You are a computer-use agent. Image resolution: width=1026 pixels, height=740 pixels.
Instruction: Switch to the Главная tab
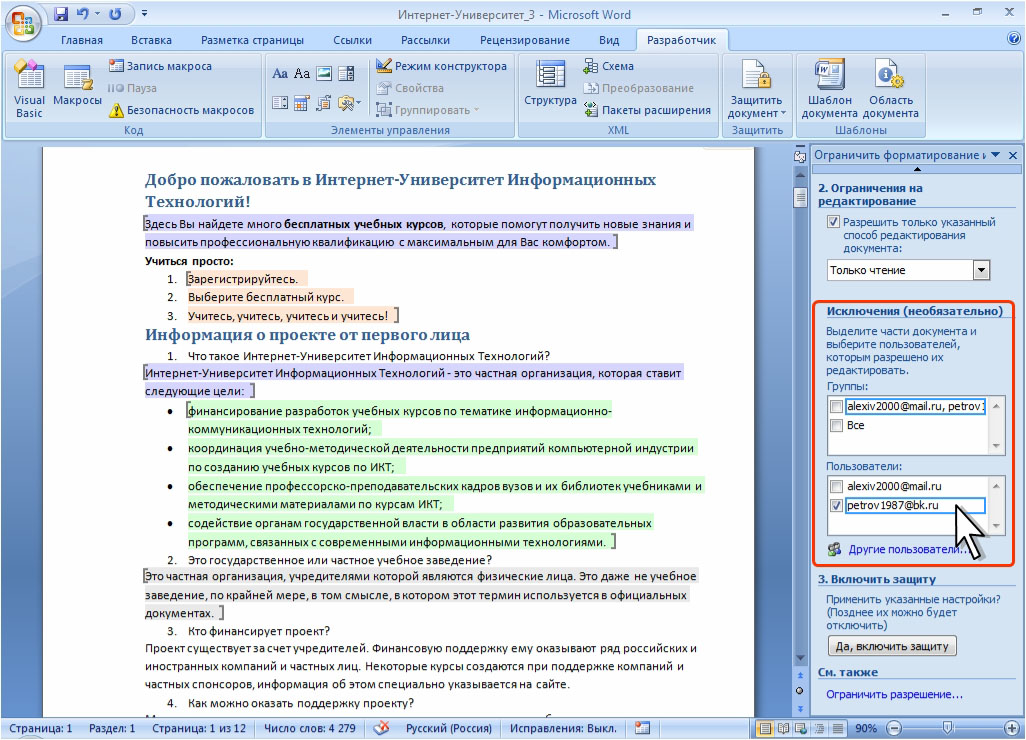pyautogui.click(x=82, y=40)
